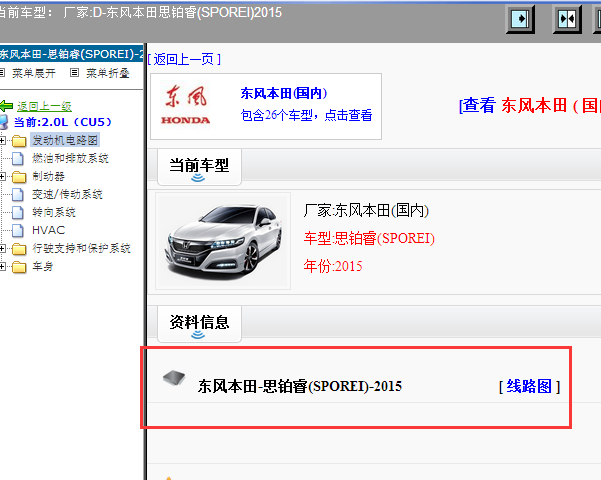The width and height of the screenshot is (601, 480).
Task: Open the 燃油和排放系统 document
Action: click(70, 158)
